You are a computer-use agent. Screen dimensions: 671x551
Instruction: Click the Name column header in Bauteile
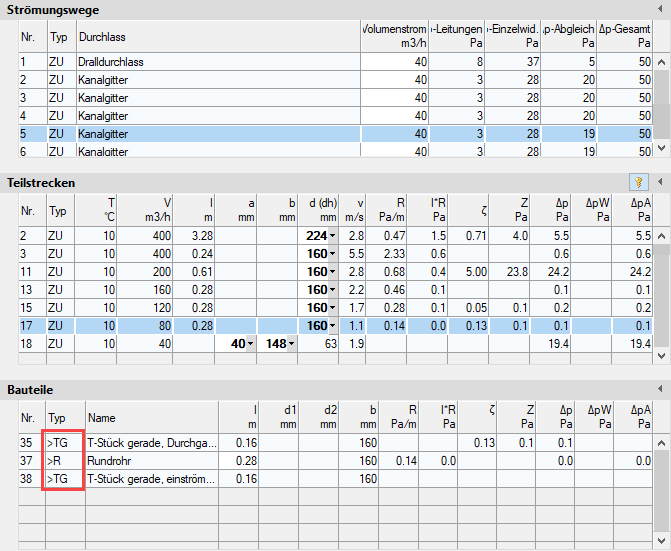[x=152, y=418]
